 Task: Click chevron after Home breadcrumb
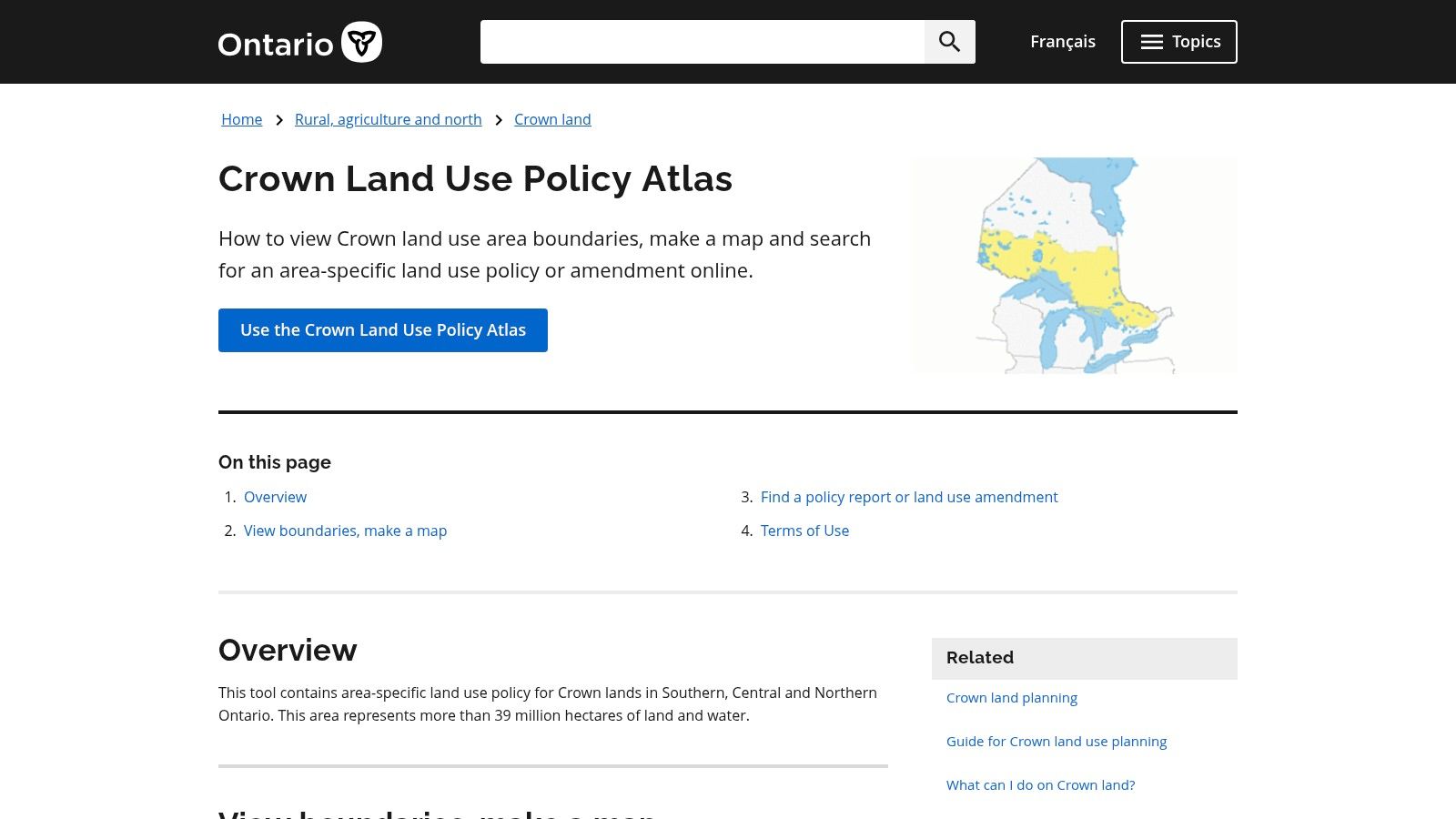[x=278, y=120]
